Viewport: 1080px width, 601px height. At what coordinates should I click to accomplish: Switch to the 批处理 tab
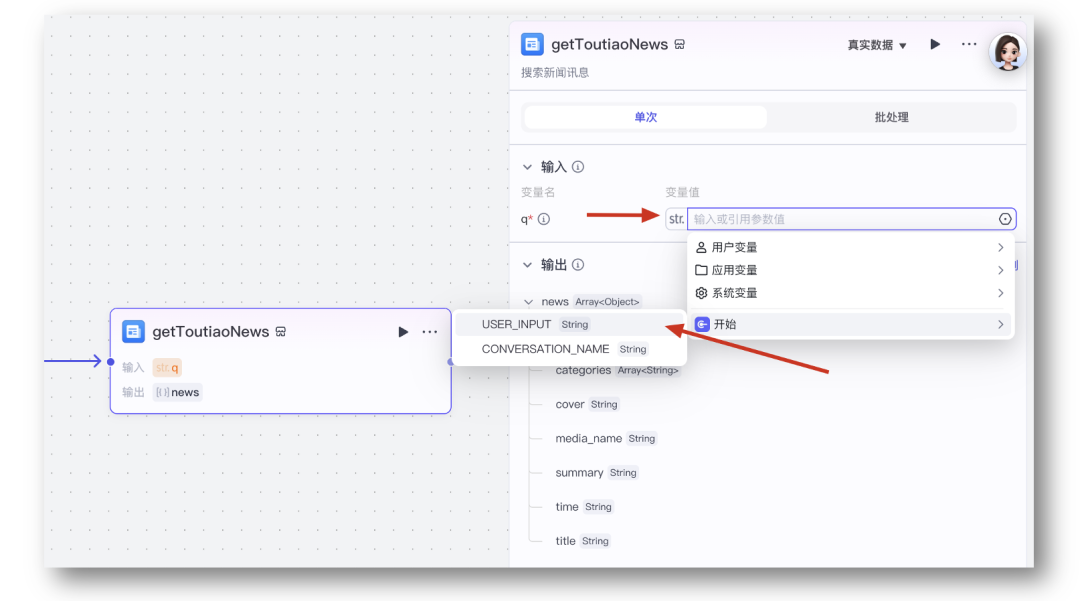(x=891, y=117)
